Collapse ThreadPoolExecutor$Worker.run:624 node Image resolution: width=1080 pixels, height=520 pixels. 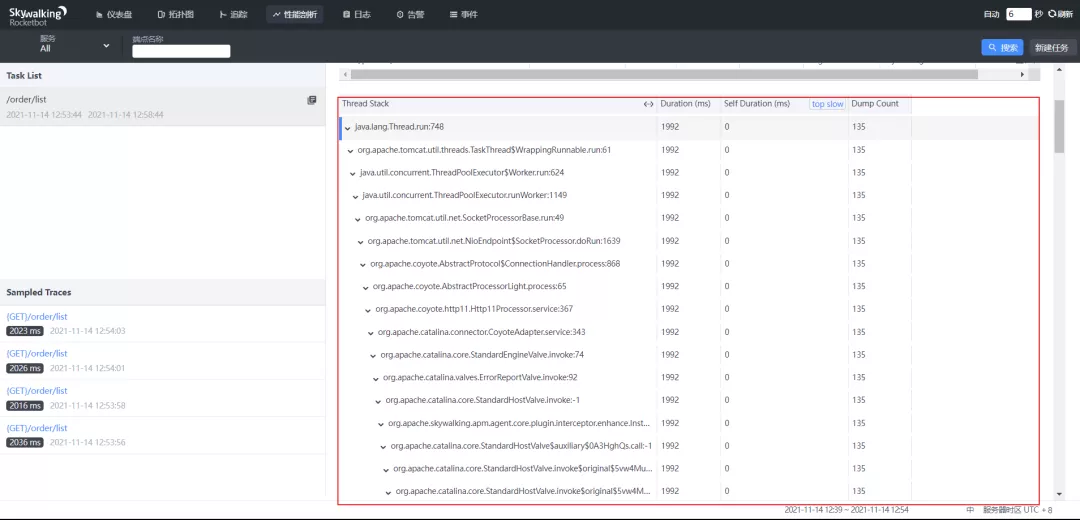tap(353, 173)
